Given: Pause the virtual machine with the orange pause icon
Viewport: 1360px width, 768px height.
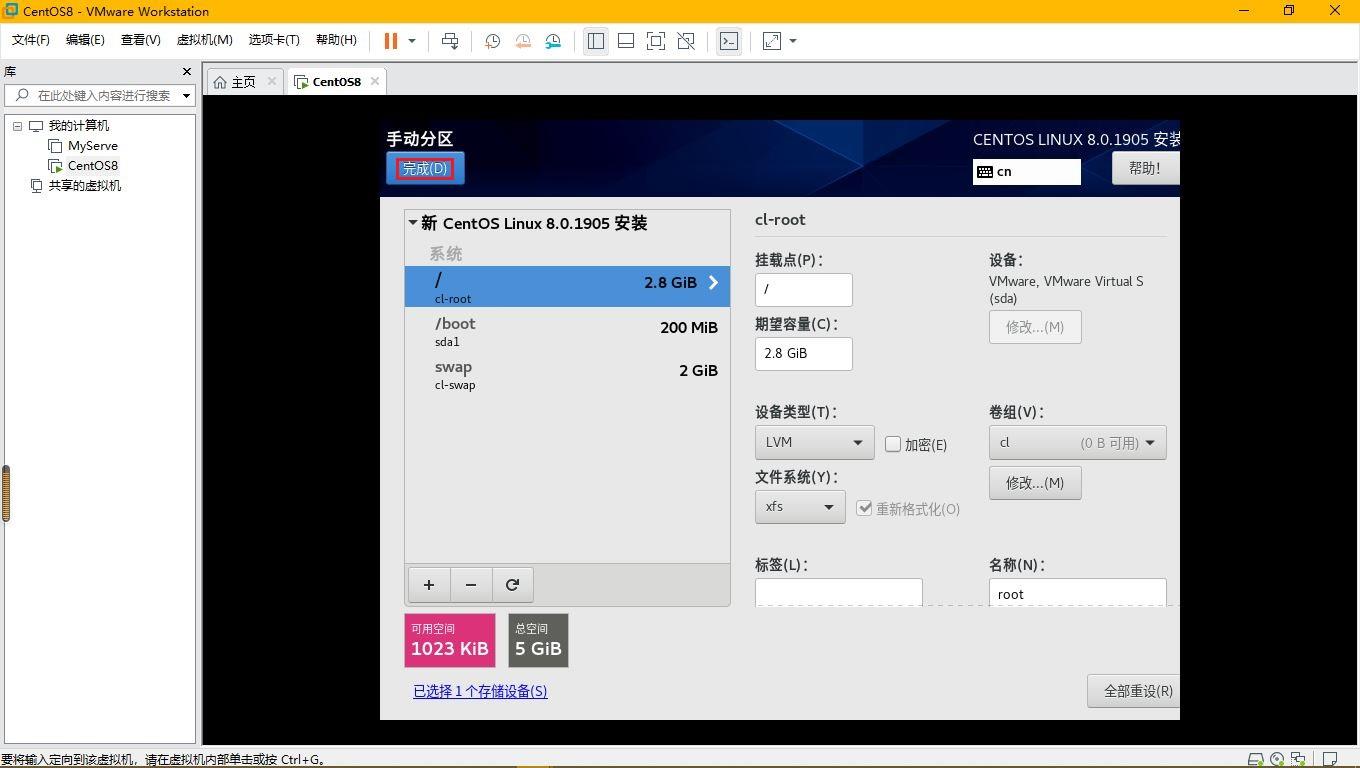Looking at the screenshot, I should click(391, 41).
